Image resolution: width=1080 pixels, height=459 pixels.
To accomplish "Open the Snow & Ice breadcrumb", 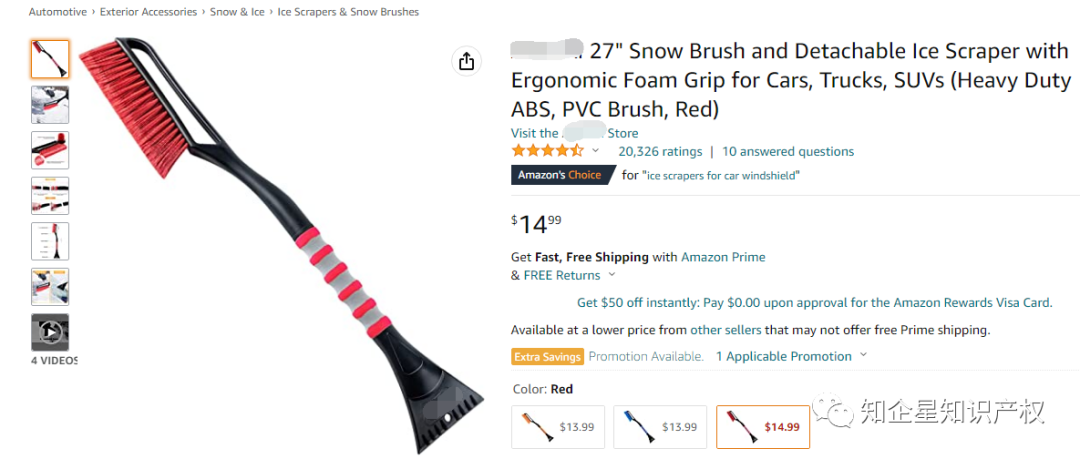I will (x=236, y=12).
